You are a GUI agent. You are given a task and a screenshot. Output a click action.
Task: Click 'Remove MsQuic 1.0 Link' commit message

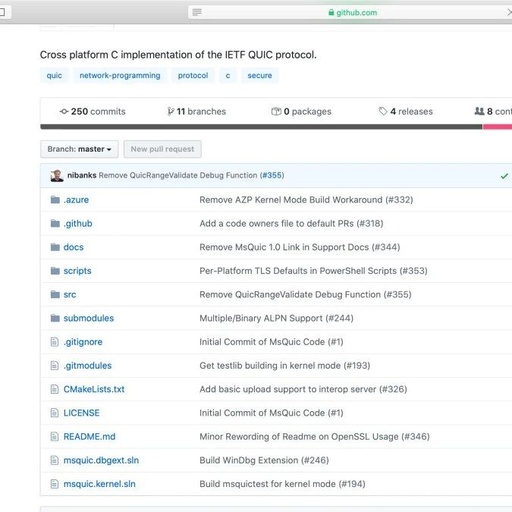pyautogui.click(x=300, y=247)
